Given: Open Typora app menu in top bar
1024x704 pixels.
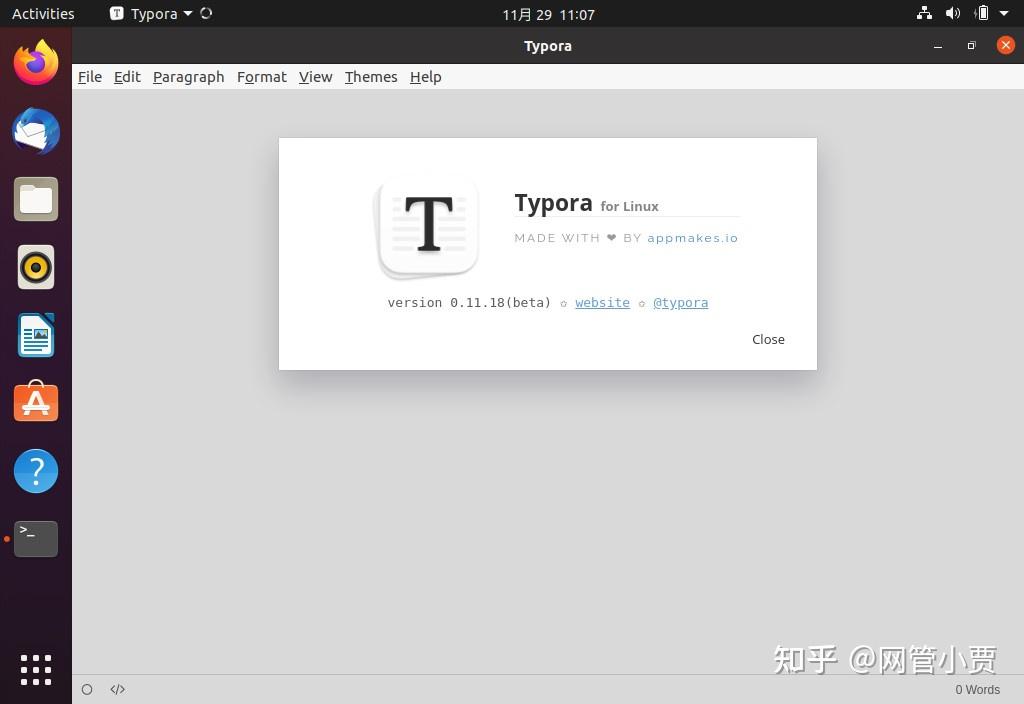Looking at the screenshot, I should click(x=153, y=14).
